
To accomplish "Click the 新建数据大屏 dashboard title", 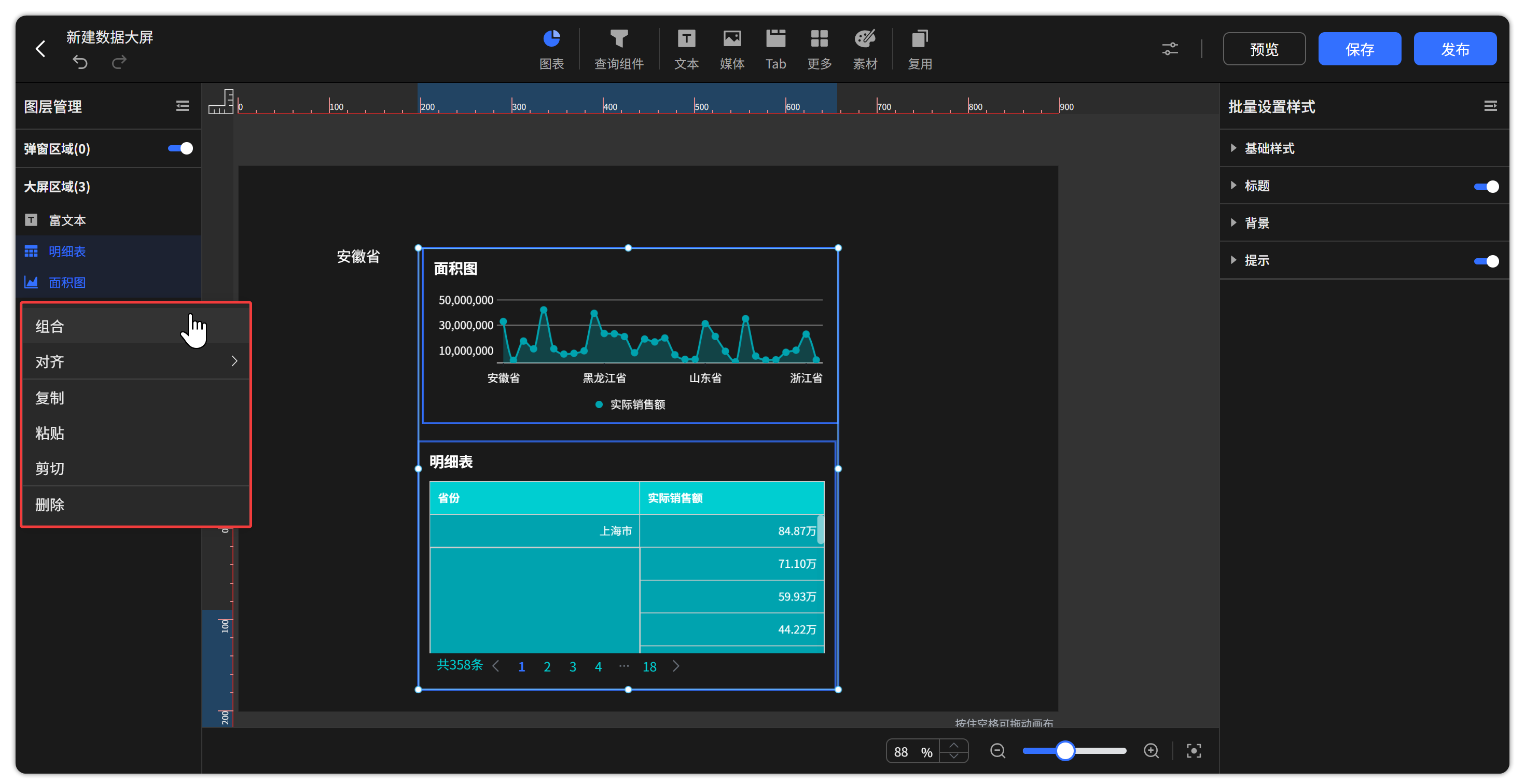I will 109,37.
